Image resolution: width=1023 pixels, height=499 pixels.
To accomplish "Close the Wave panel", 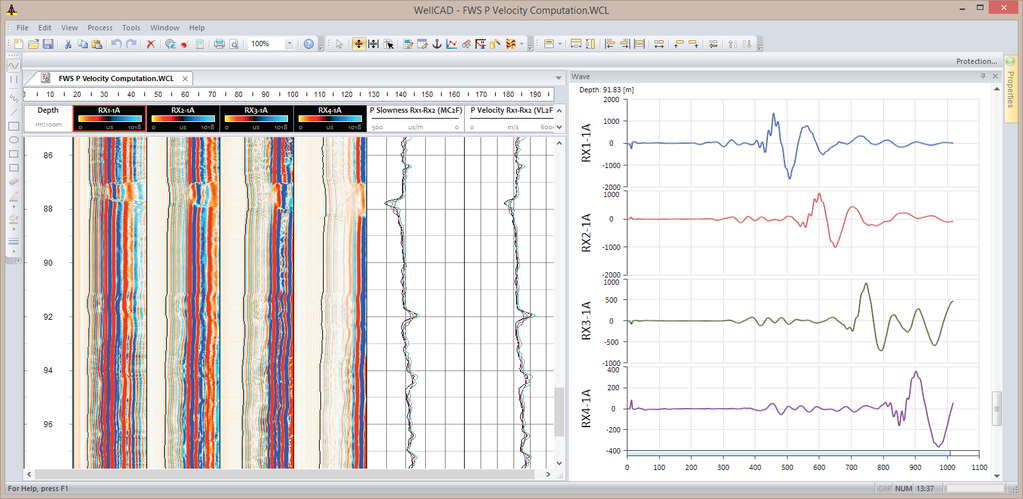I will point(994,76).
